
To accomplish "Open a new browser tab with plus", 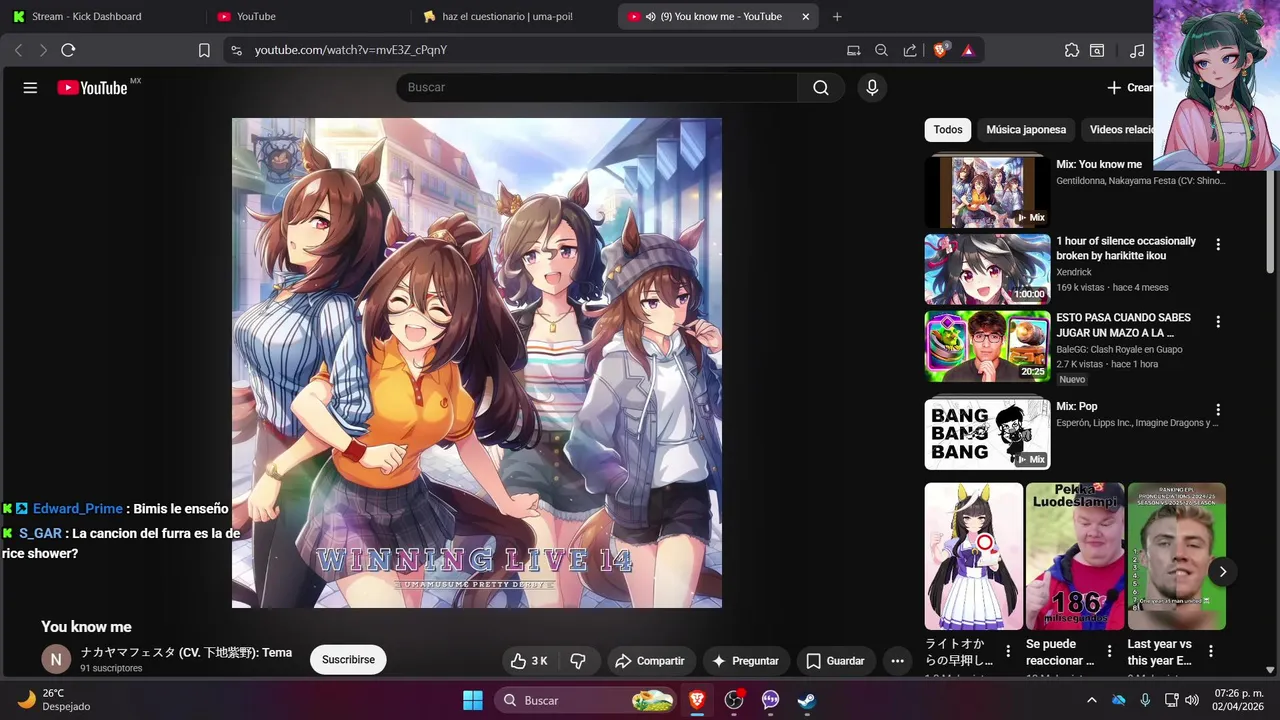I will (x=837, y=17).
